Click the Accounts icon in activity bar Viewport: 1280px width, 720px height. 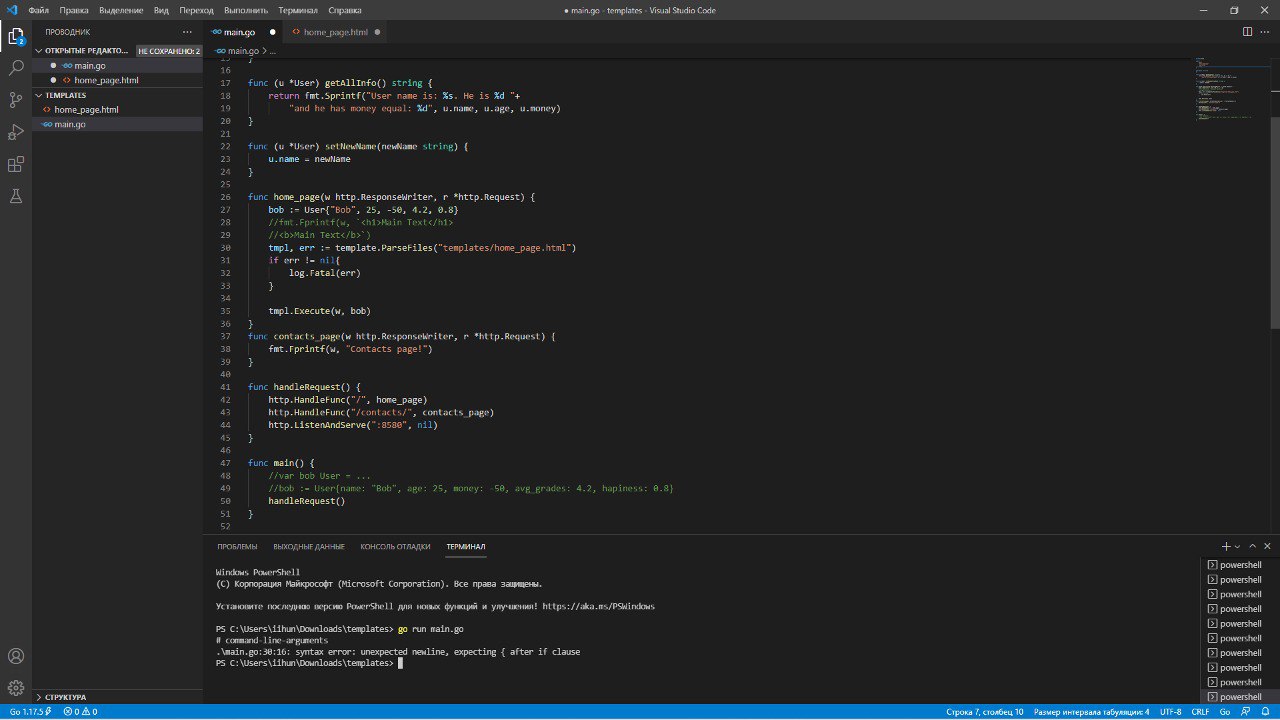(16, 657)
